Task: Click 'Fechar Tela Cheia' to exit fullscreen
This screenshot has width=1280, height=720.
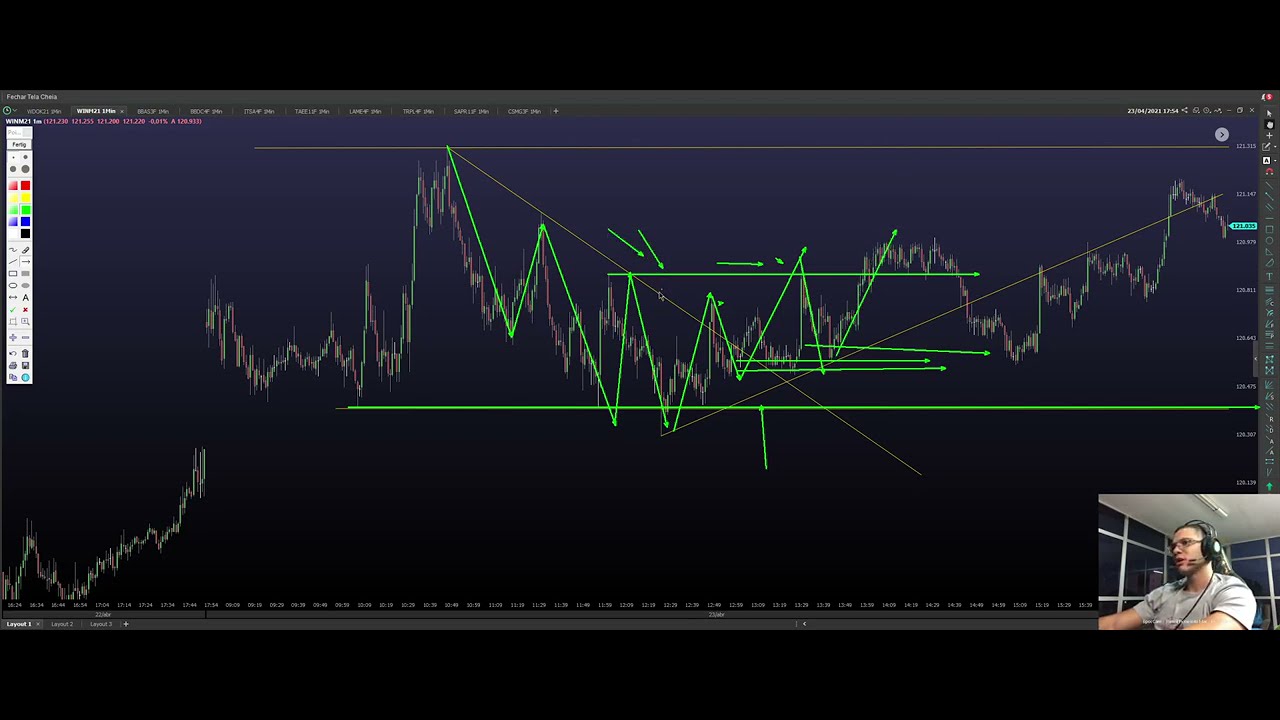Action: [x=32, y=97]
